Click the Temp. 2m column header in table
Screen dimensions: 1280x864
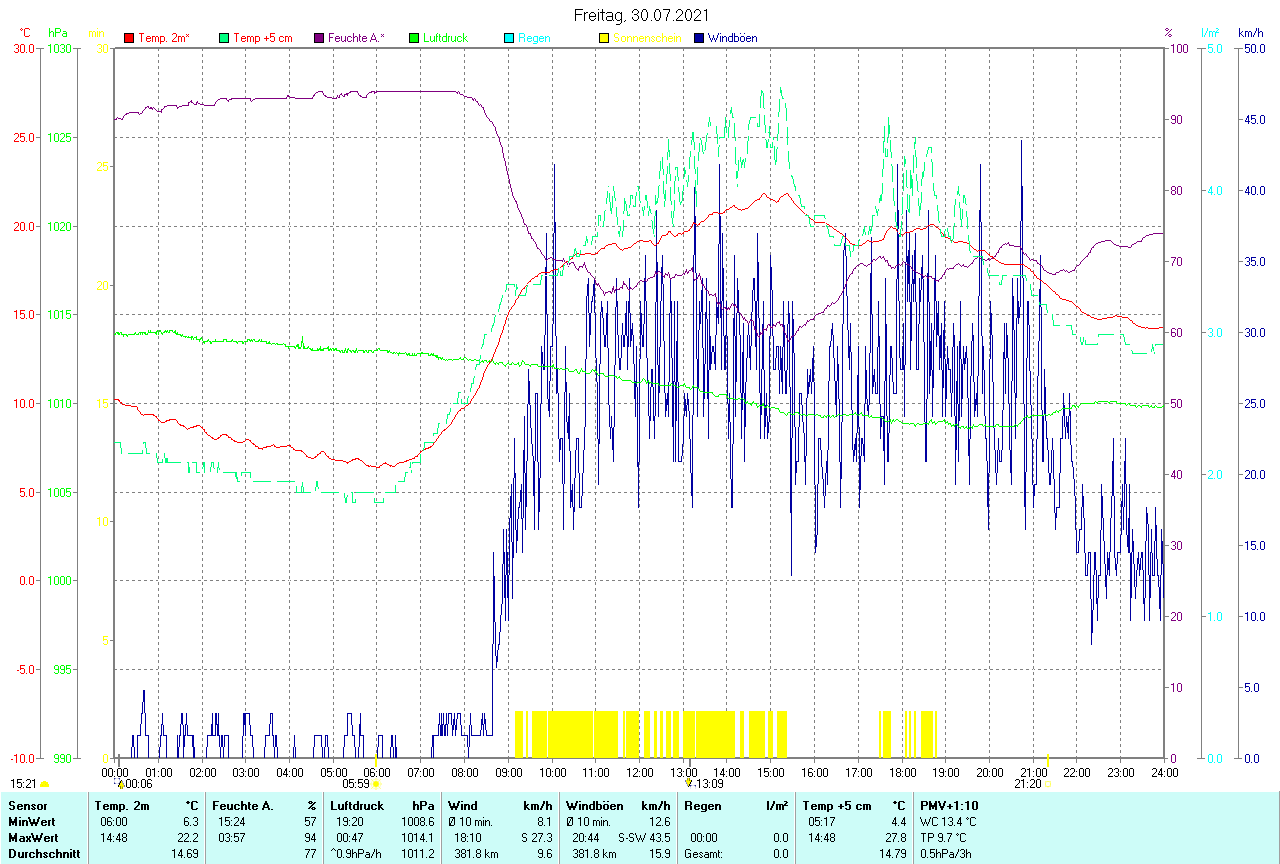pyautogui.click(x=122, y=806)
